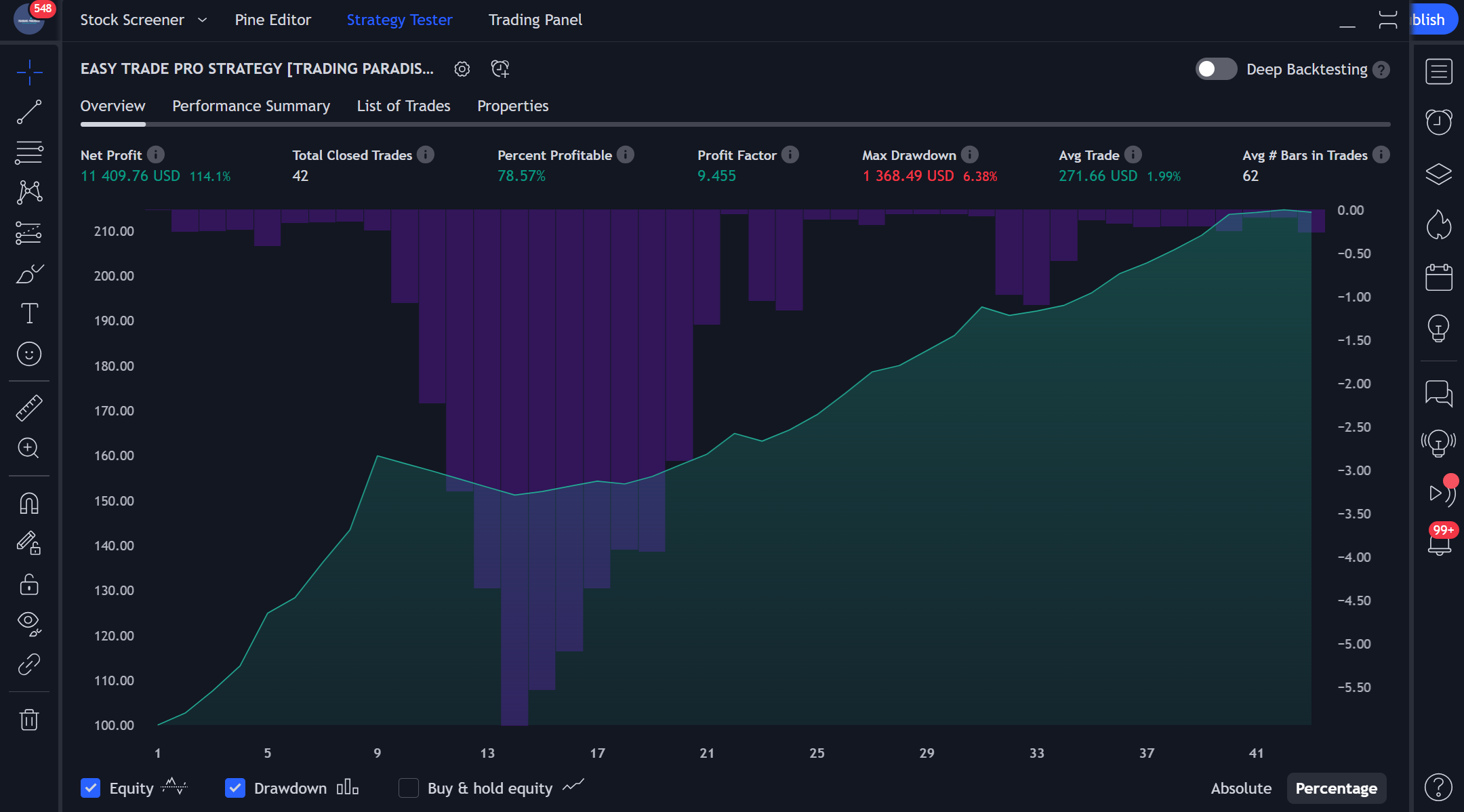The height and width of the screenshot is (812, 1464).
Task: Toggle the Deep Backtesting switch
Action: click(1216, 69)
